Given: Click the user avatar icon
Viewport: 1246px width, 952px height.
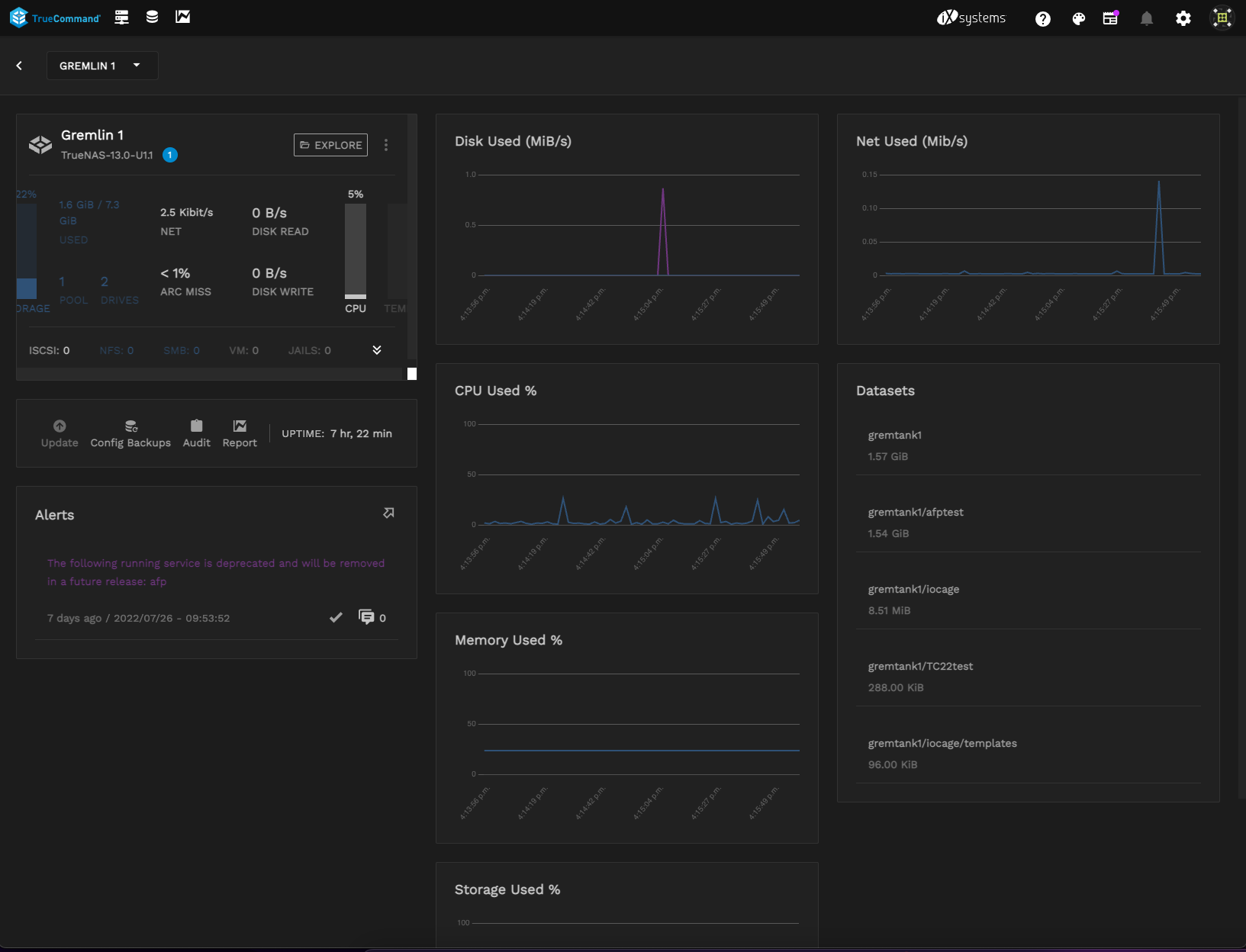Looking at the screenshot, I should coord(1222,18).
